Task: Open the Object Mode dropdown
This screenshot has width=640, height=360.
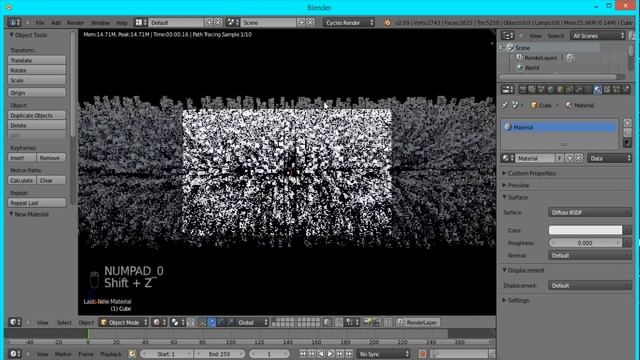Action: click(124, 322)
